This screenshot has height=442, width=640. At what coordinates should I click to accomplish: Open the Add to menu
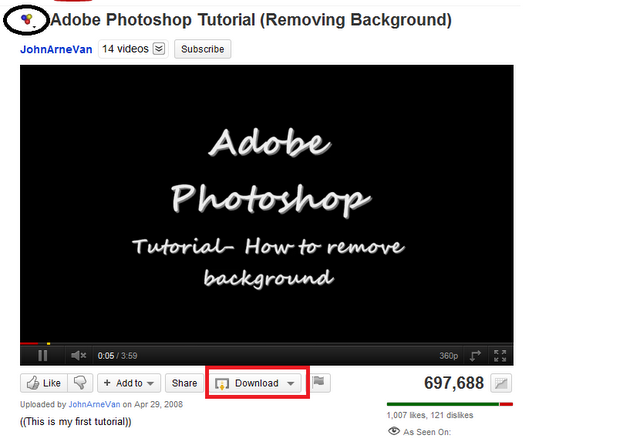pos(129,383)
